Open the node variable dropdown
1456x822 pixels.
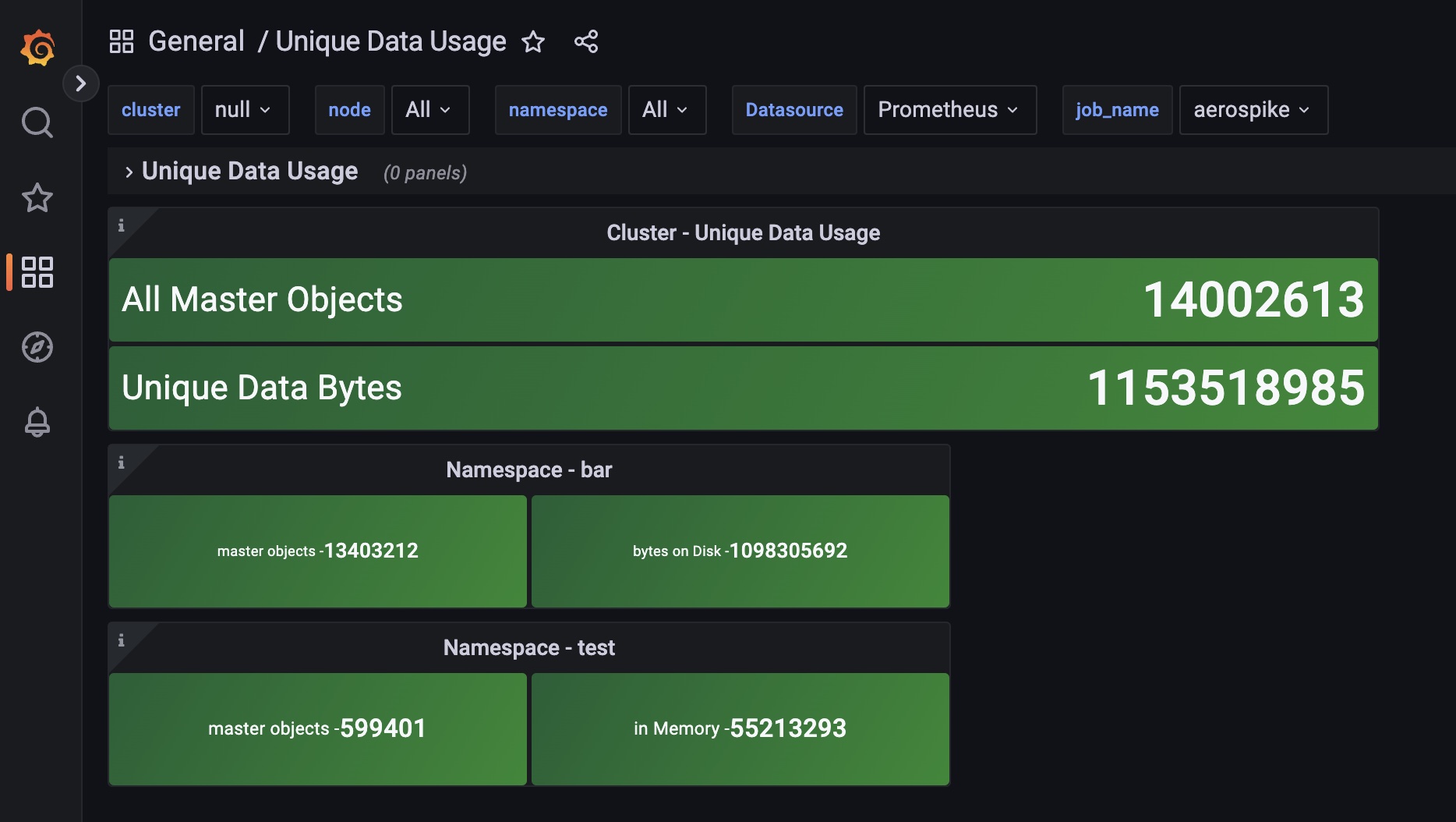(x=429, y=110)
